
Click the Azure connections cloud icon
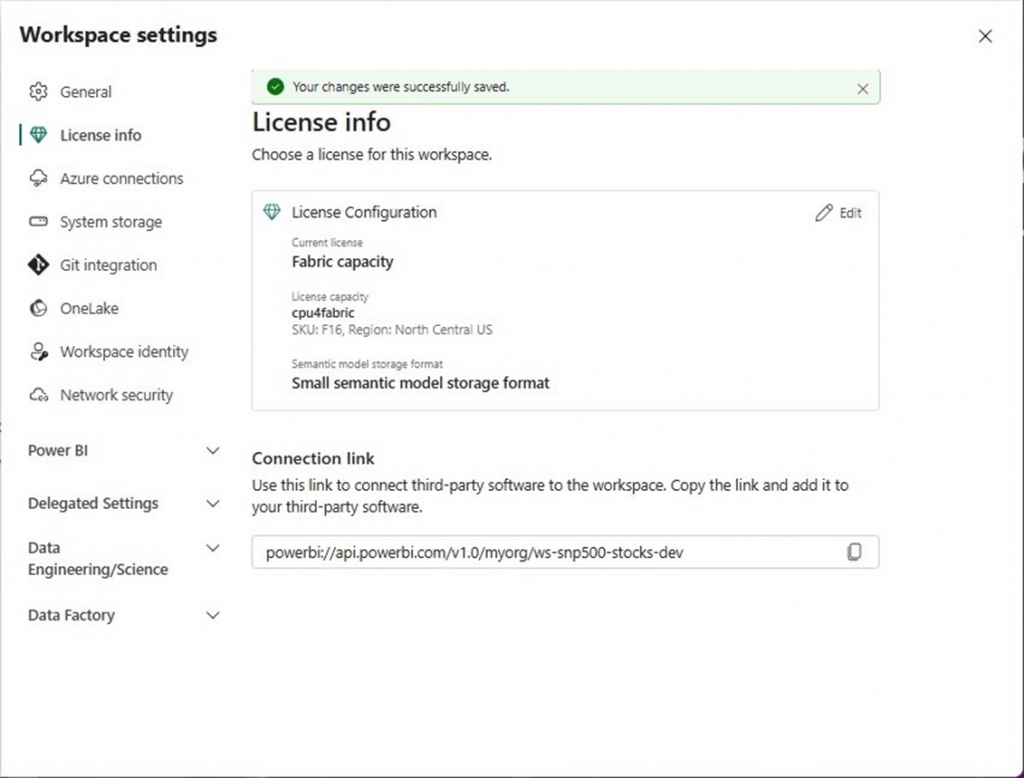pos(39,178)
